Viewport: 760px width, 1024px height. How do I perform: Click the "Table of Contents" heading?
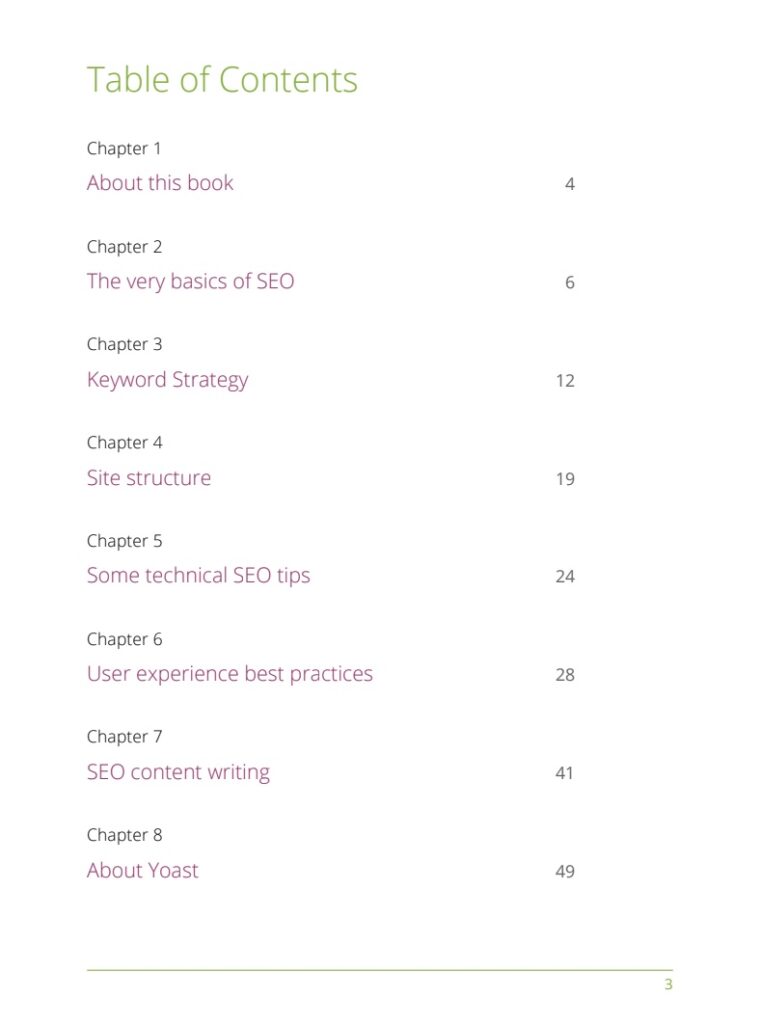tap(222, 80)
